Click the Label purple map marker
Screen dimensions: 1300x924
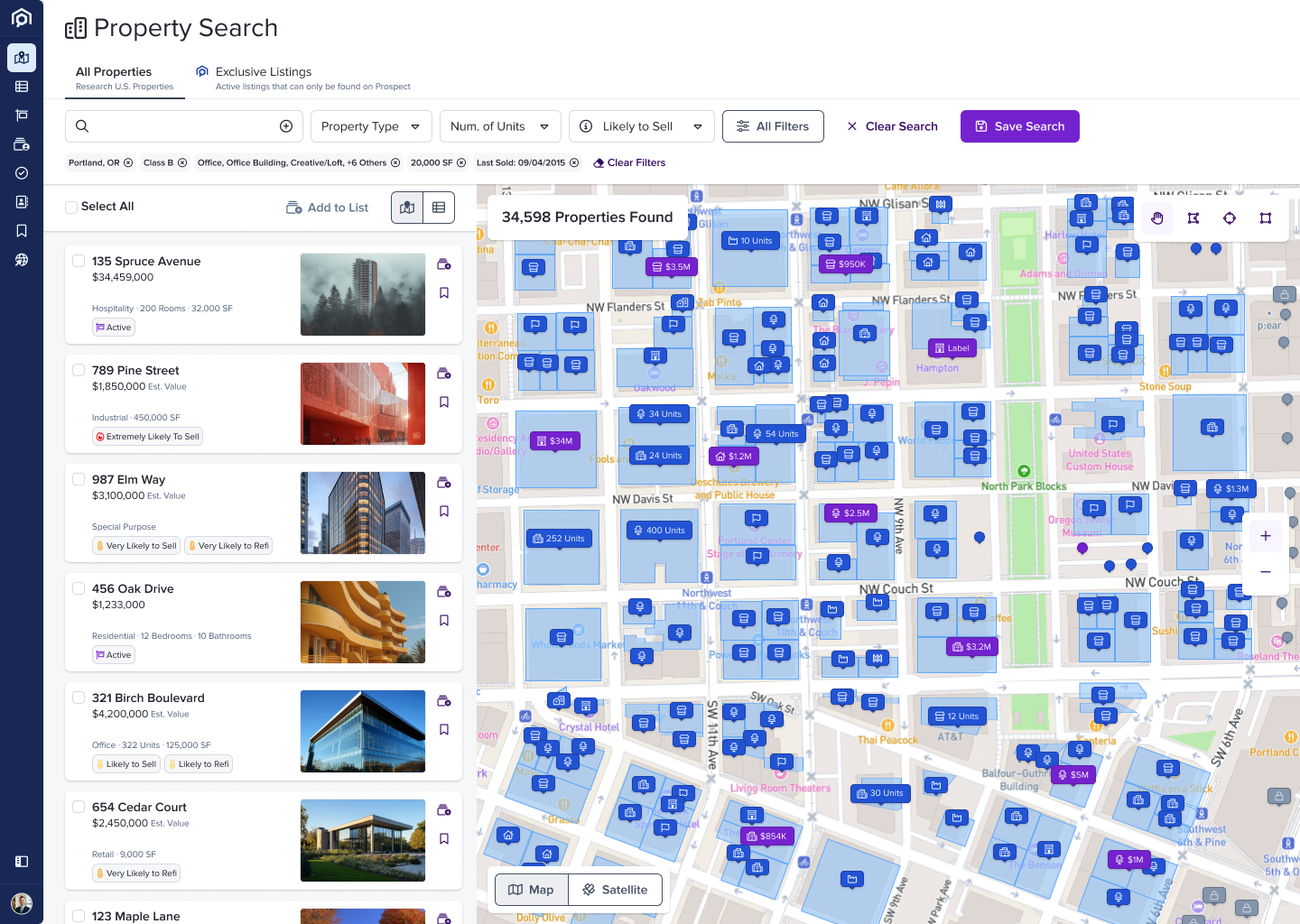[952, 348]
